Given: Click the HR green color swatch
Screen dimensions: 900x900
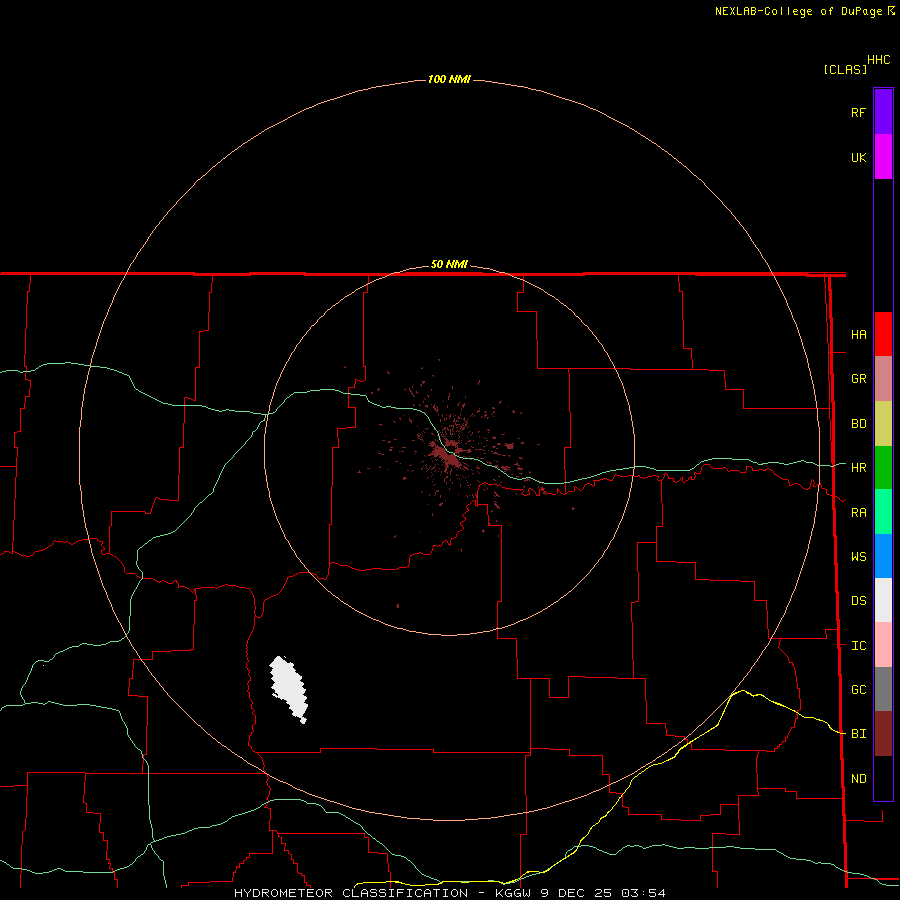Looking at the screenshot, I should tap(883, 468).
